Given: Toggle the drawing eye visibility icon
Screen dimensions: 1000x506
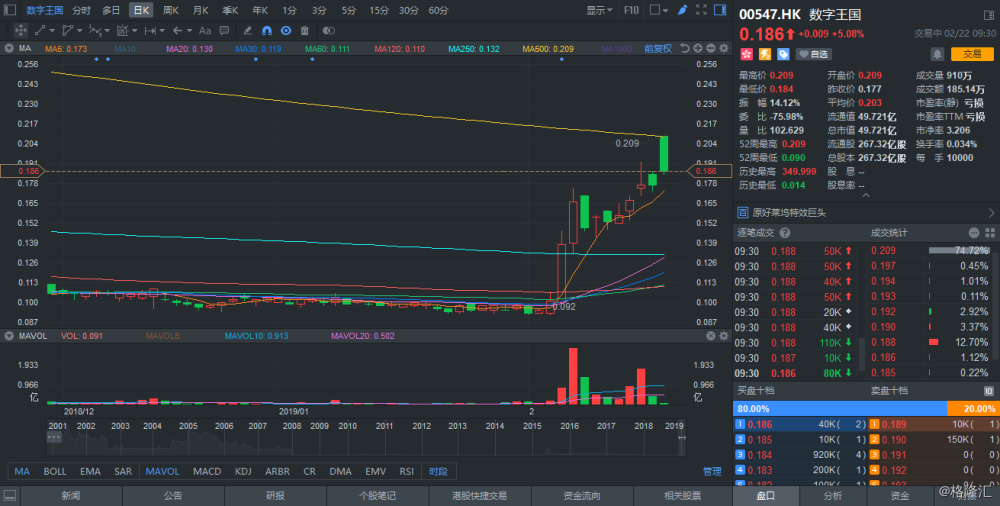Looking at the screenshot, I should 285,31.
